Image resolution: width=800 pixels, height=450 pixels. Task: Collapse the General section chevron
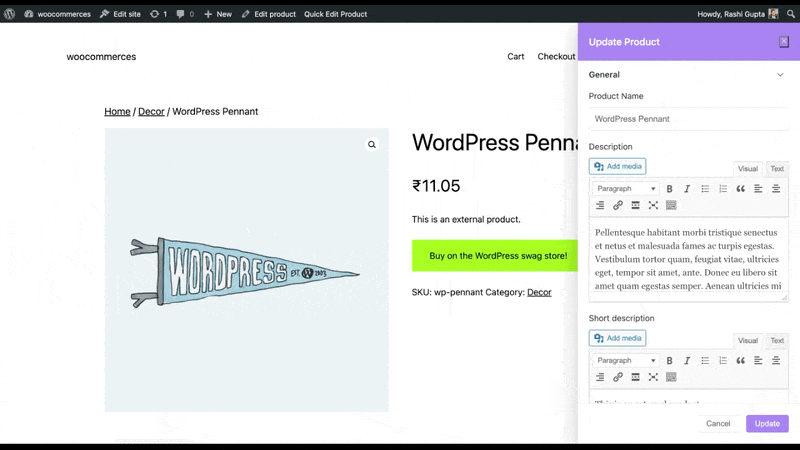click(x=780, y=74)
